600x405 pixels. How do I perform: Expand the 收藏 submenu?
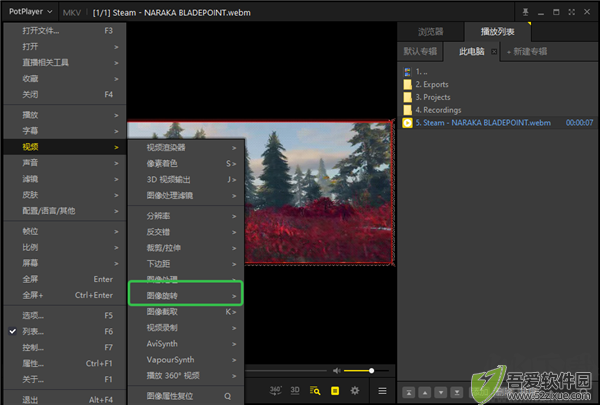click(65, 79)
